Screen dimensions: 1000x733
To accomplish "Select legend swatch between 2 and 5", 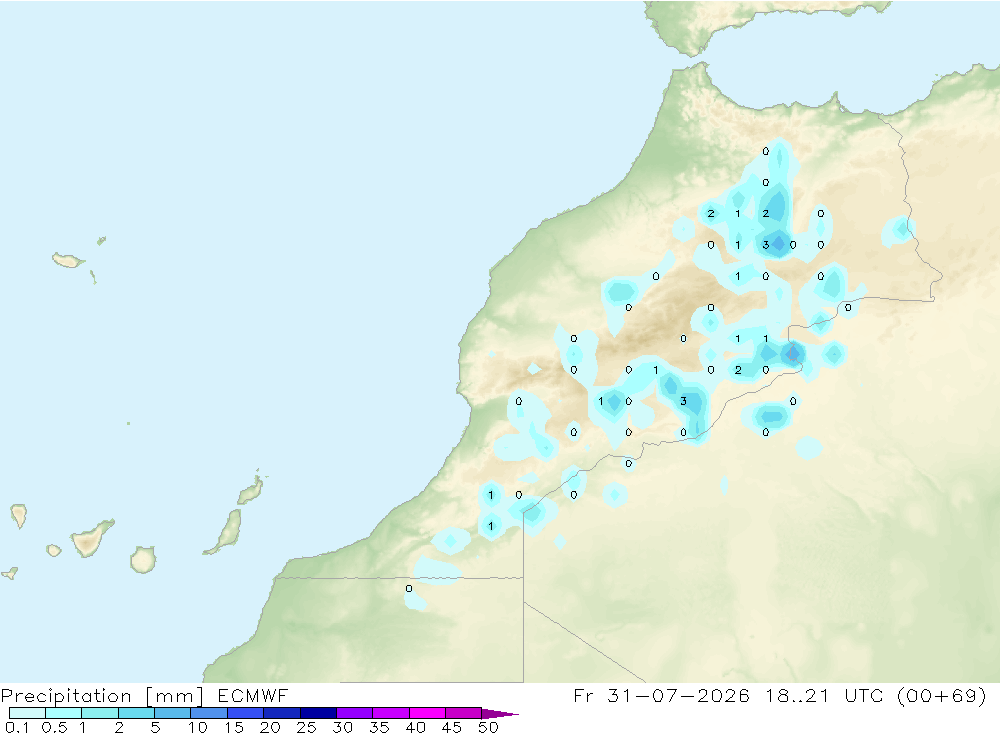I will tap(136, 713).
